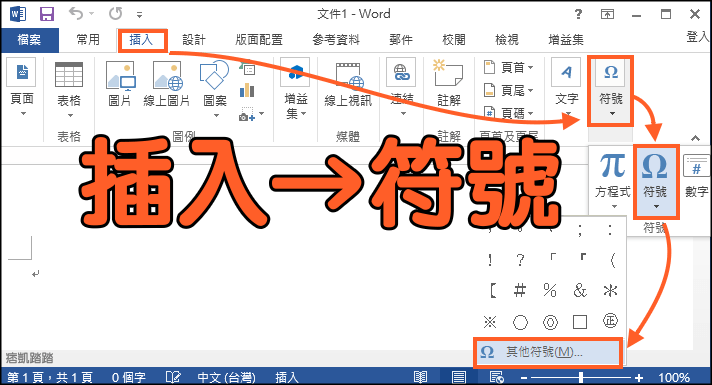Insert the # symbol from gallery

(x=520, y=290)
